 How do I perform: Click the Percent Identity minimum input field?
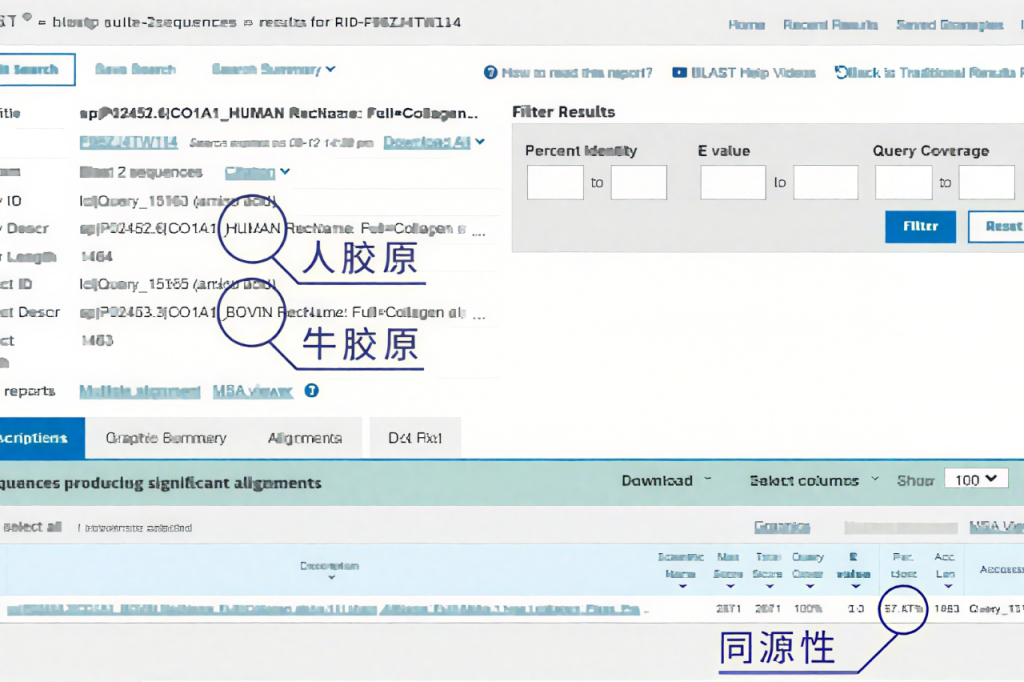click(555, 183)
